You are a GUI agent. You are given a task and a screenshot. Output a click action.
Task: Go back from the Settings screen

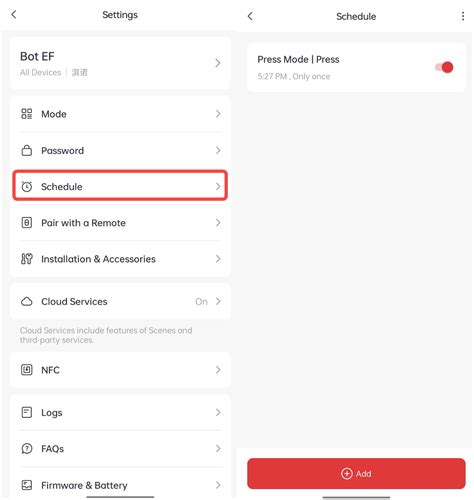tap(14, 14)
